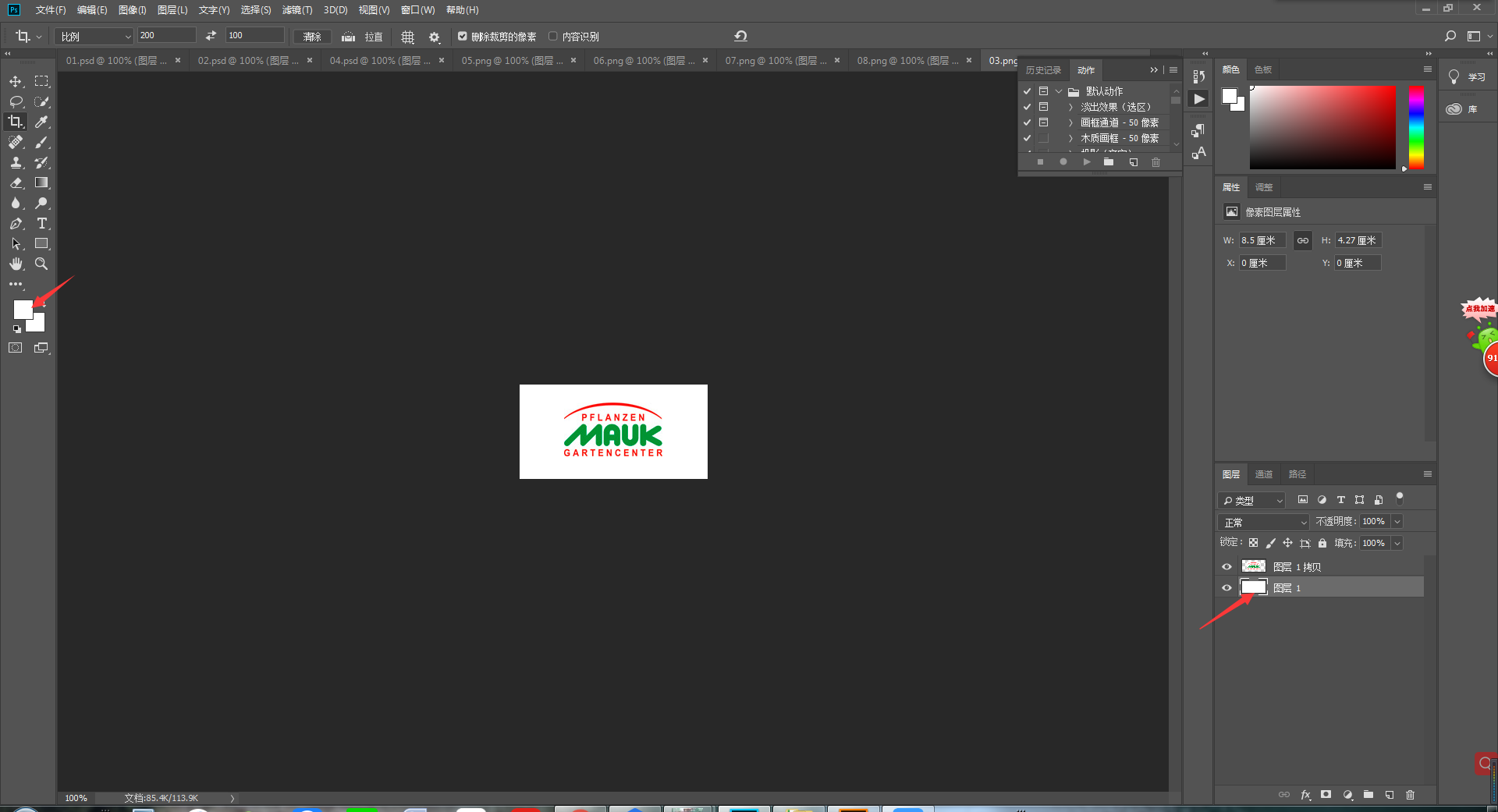Click the 拉直 straighten button
Screen dimensions: 1498x812
363,37
